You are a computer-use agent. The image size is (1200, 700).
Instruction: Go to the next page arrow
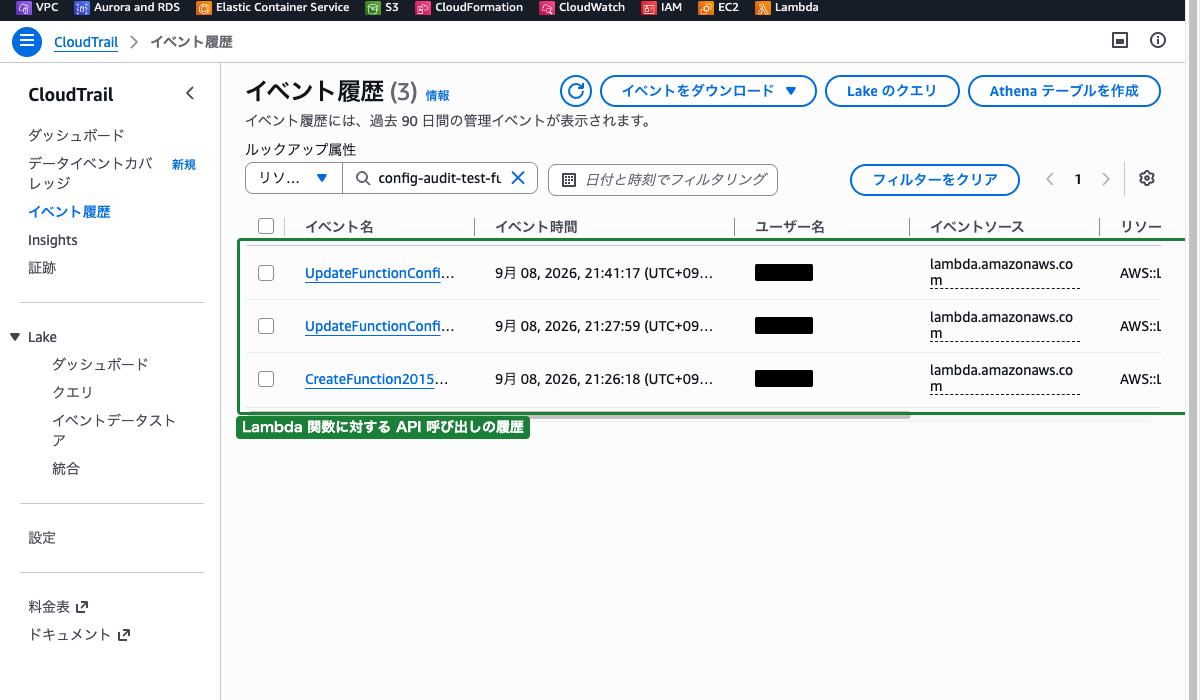[x=1106, y=180]
